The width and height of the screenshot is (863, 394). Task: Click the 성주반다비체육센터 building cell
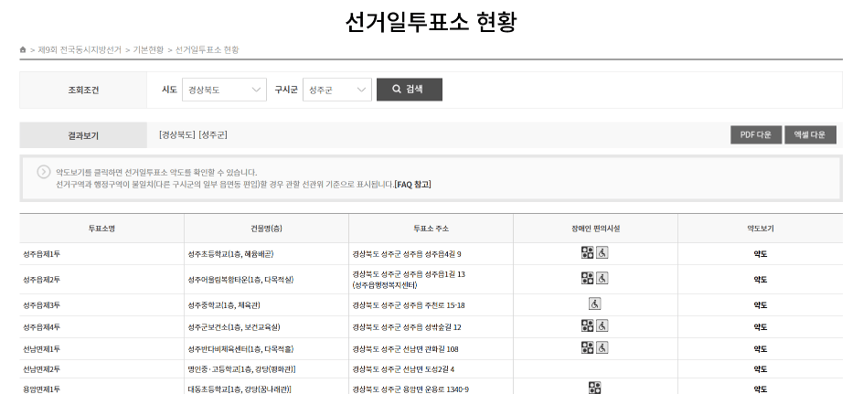[241, 349]
